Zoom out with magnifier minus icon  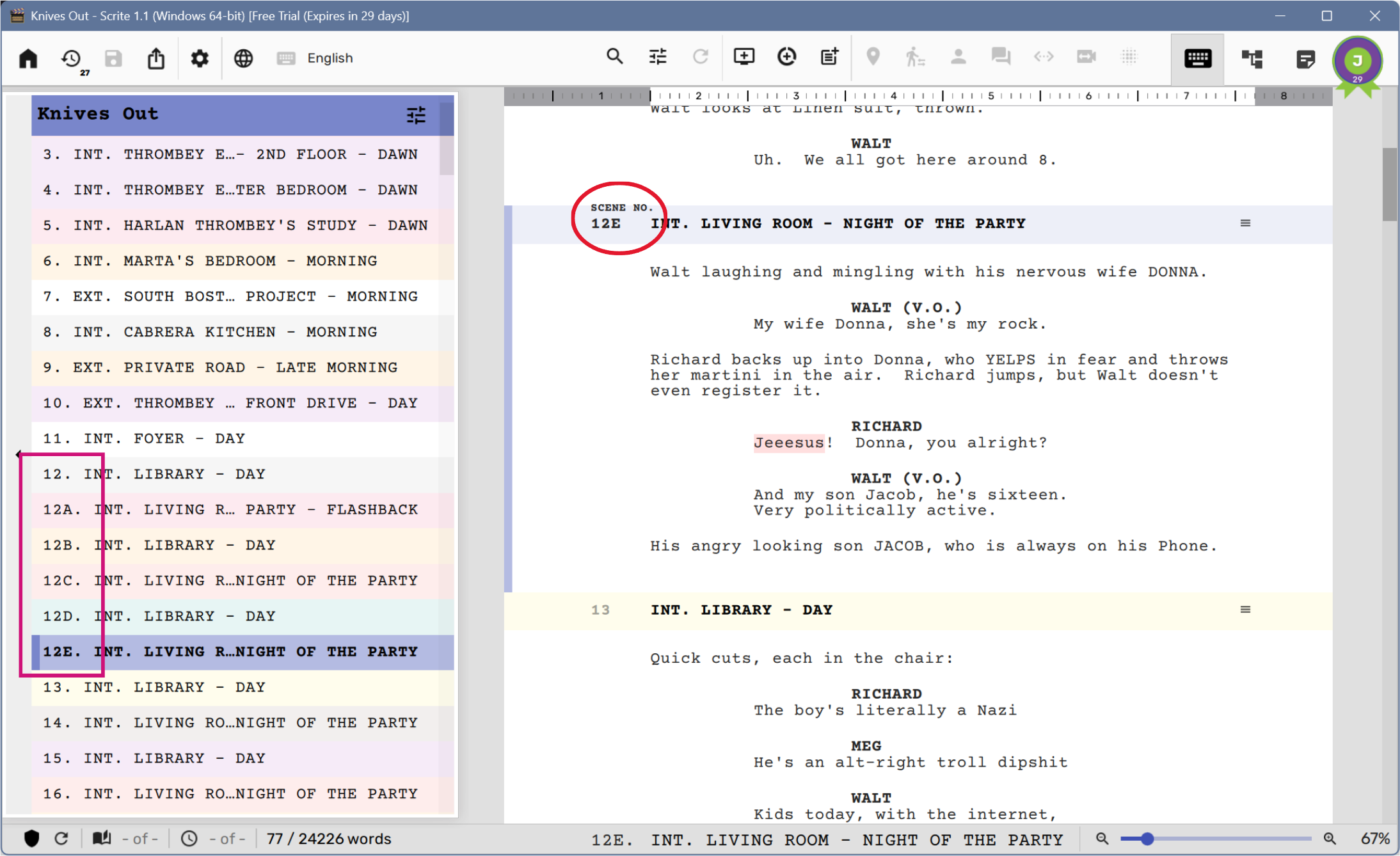1102,838
